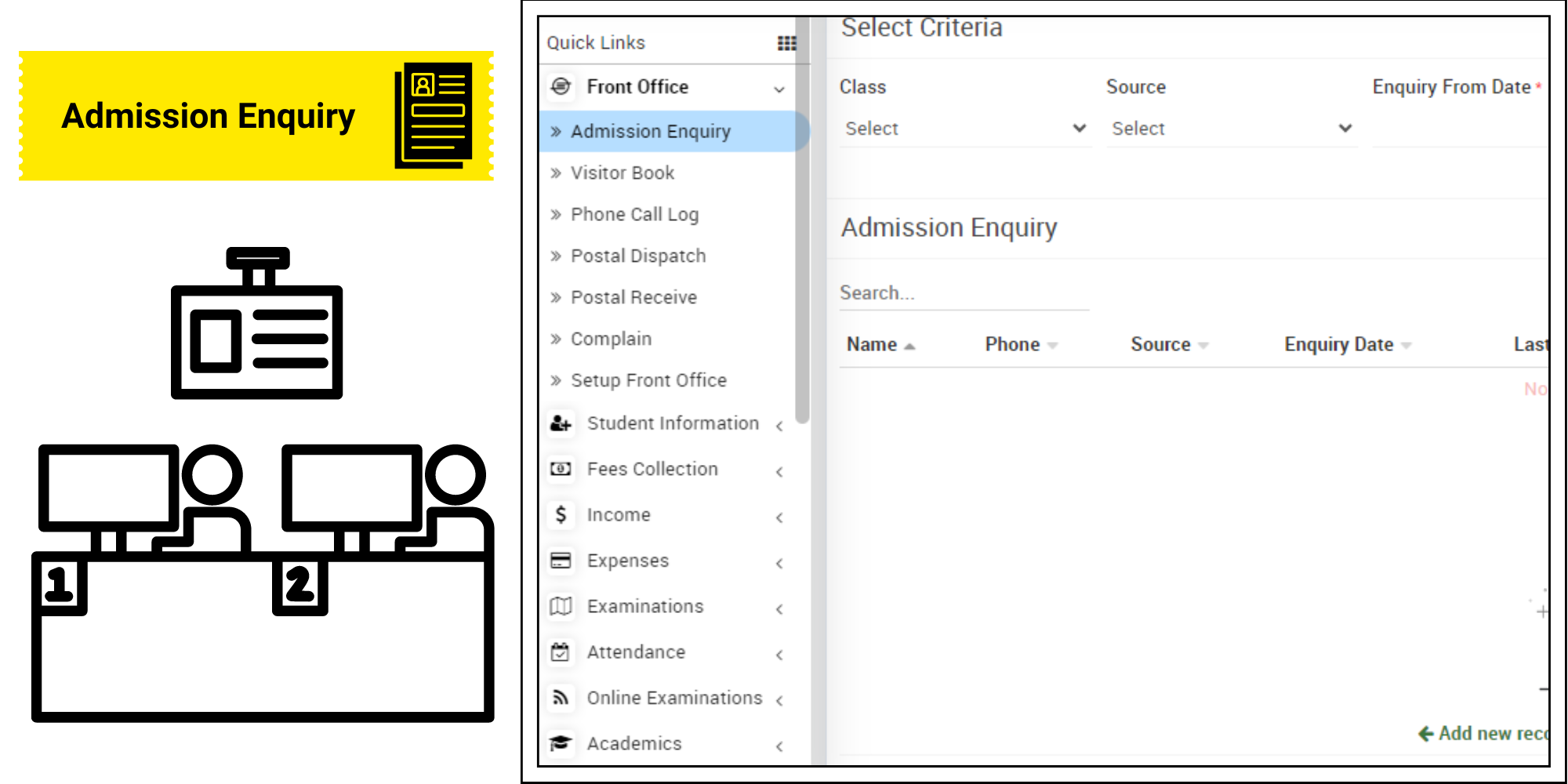Click the Income dollar sign icon
The width and height of the screenshot is (1568, 784).
[561, 514]
